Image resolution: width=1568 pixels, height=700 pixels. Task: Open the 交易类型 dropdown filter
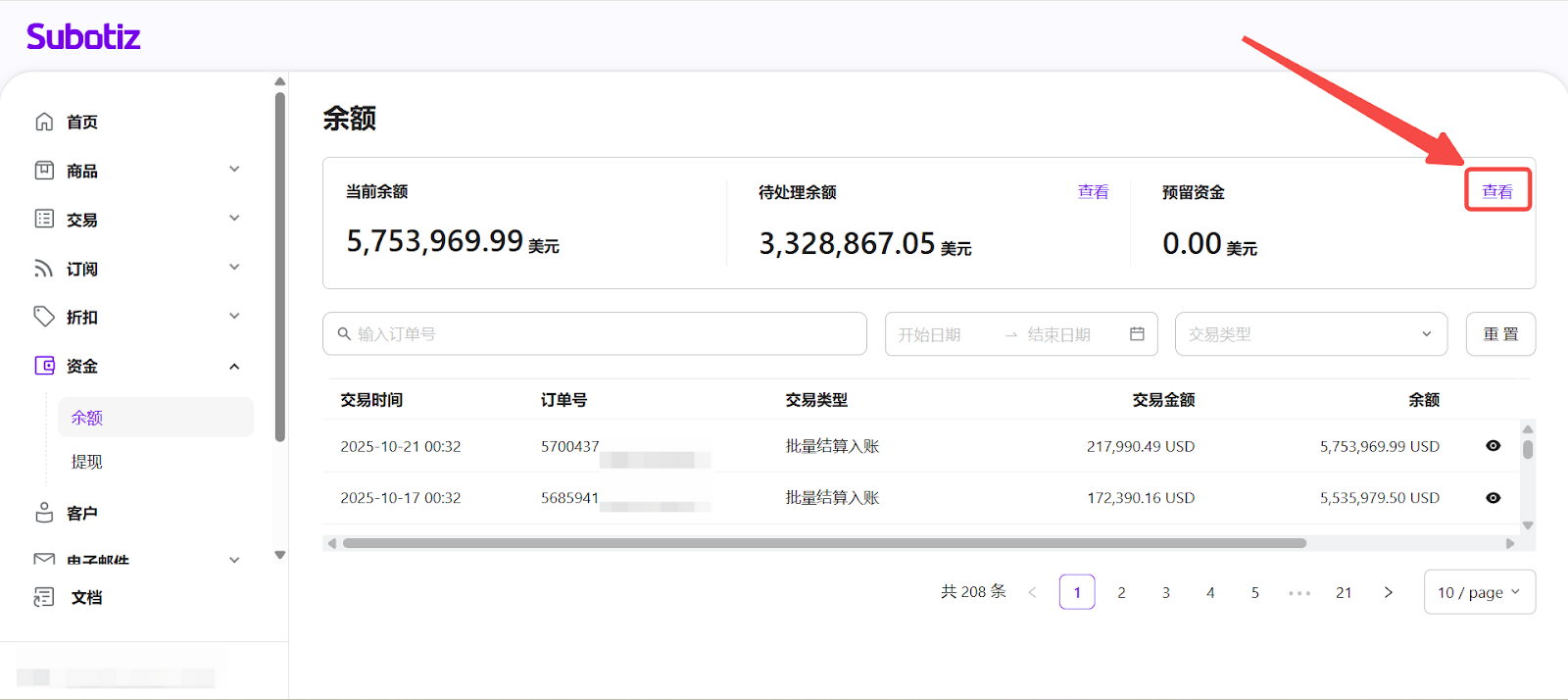pyautogui.click(x=1310, y=334)
